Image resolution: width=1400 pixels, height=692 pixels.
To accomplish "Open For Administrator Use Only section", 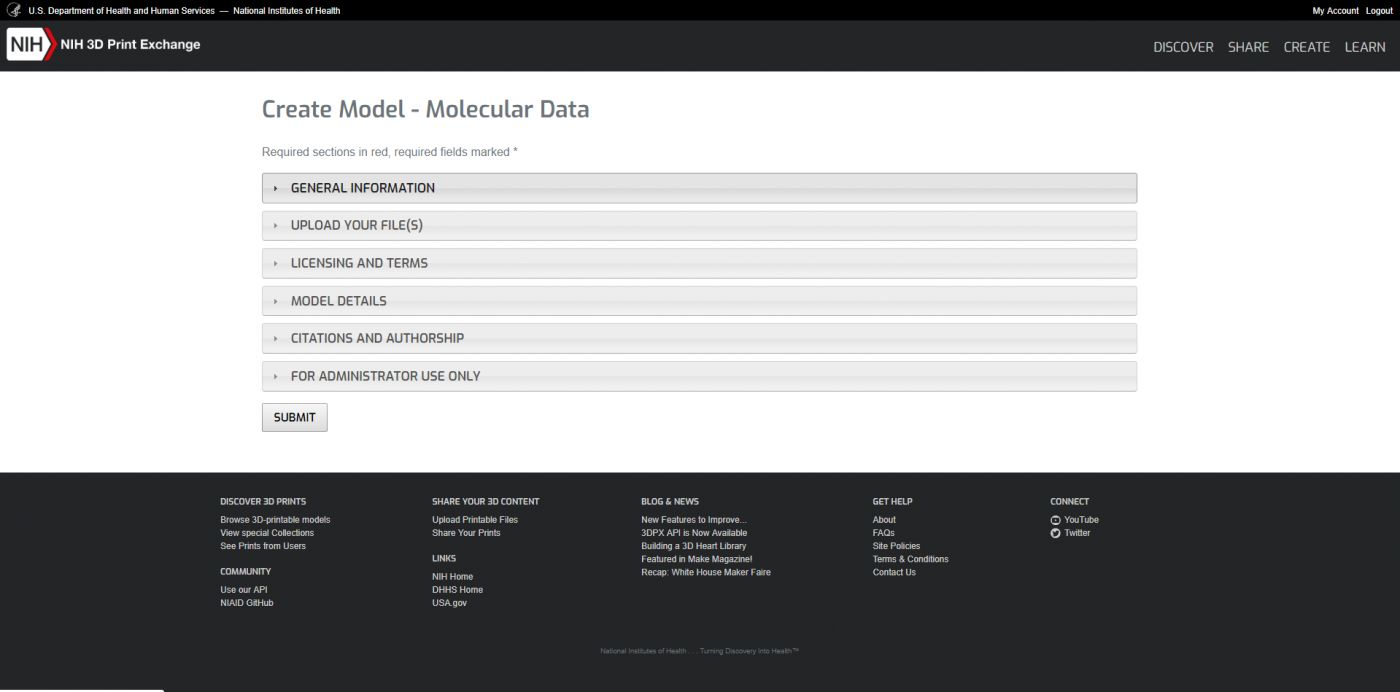I will [x=385, y=376].
